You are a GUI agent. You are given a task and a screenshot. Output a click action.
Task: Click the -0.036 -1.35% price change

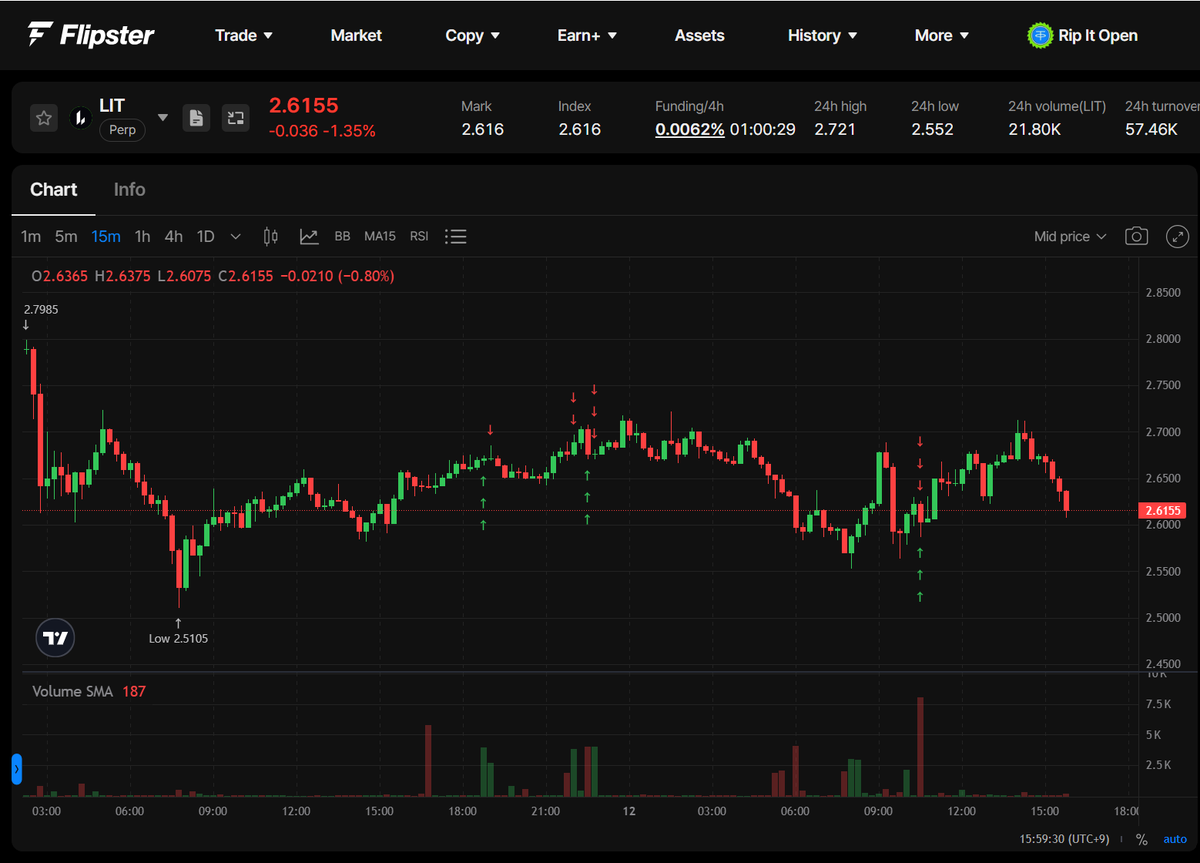322,131
